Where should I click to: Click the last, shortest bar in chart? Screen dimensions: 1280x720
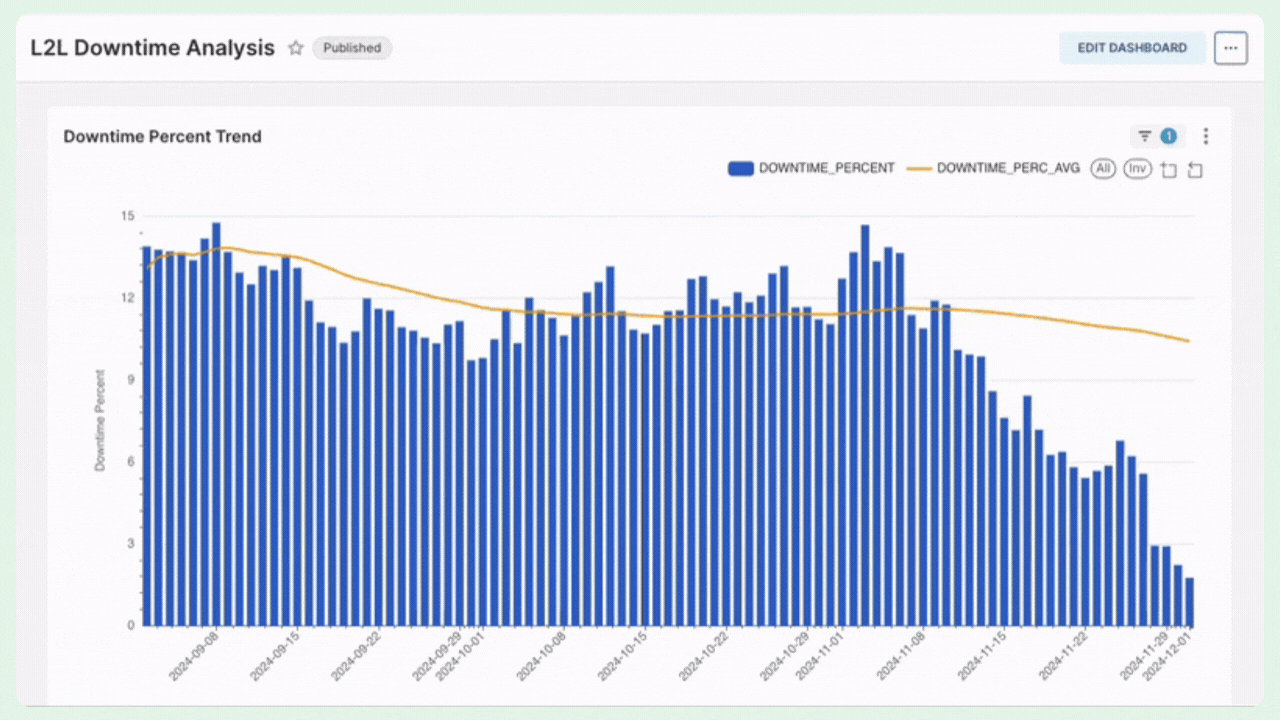click(1189, 602)
